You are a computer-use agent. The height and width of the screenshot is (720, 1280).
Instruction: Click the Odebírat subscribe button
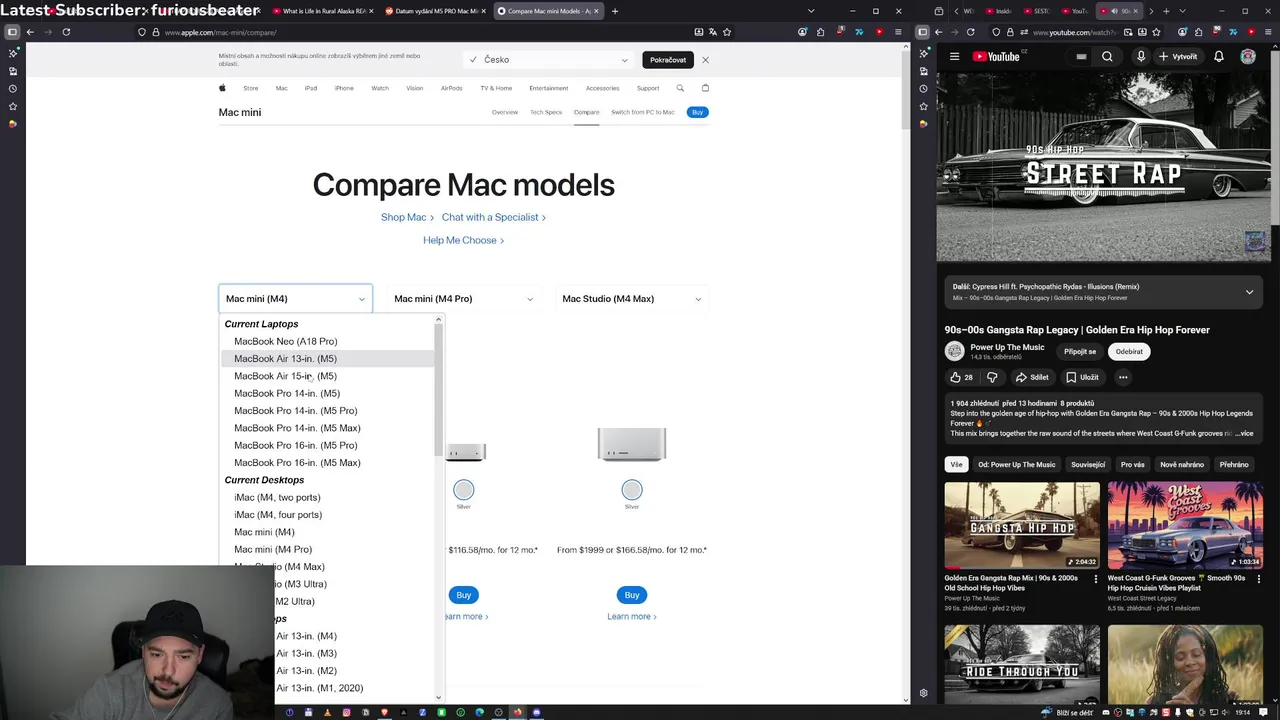pos(1129,352)
